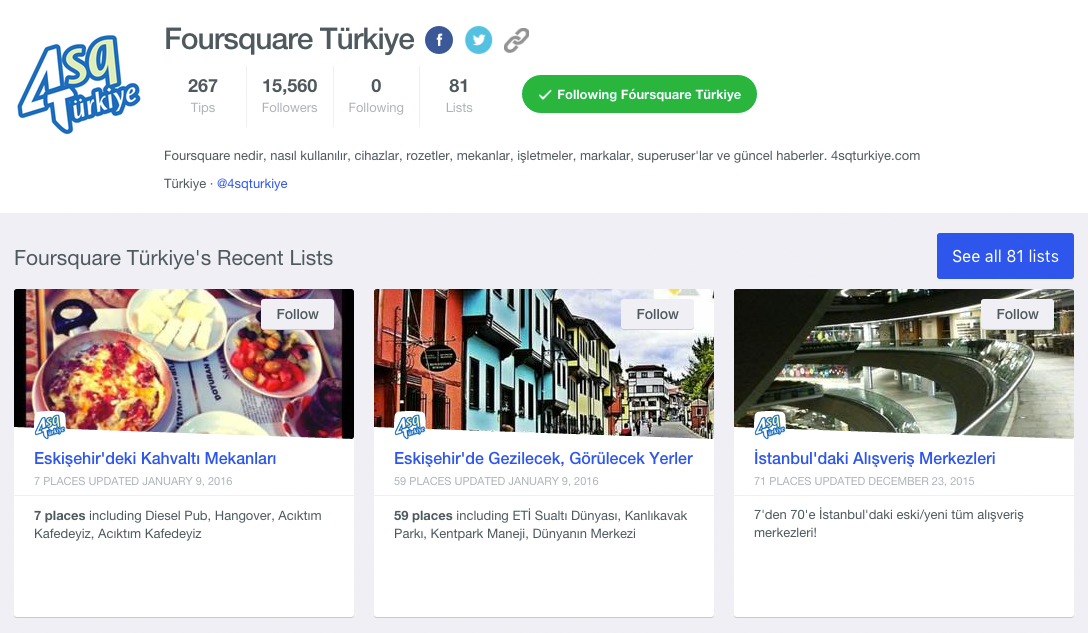
Task: Click See all 81 lists button
Action: [x=1005, y=256]
